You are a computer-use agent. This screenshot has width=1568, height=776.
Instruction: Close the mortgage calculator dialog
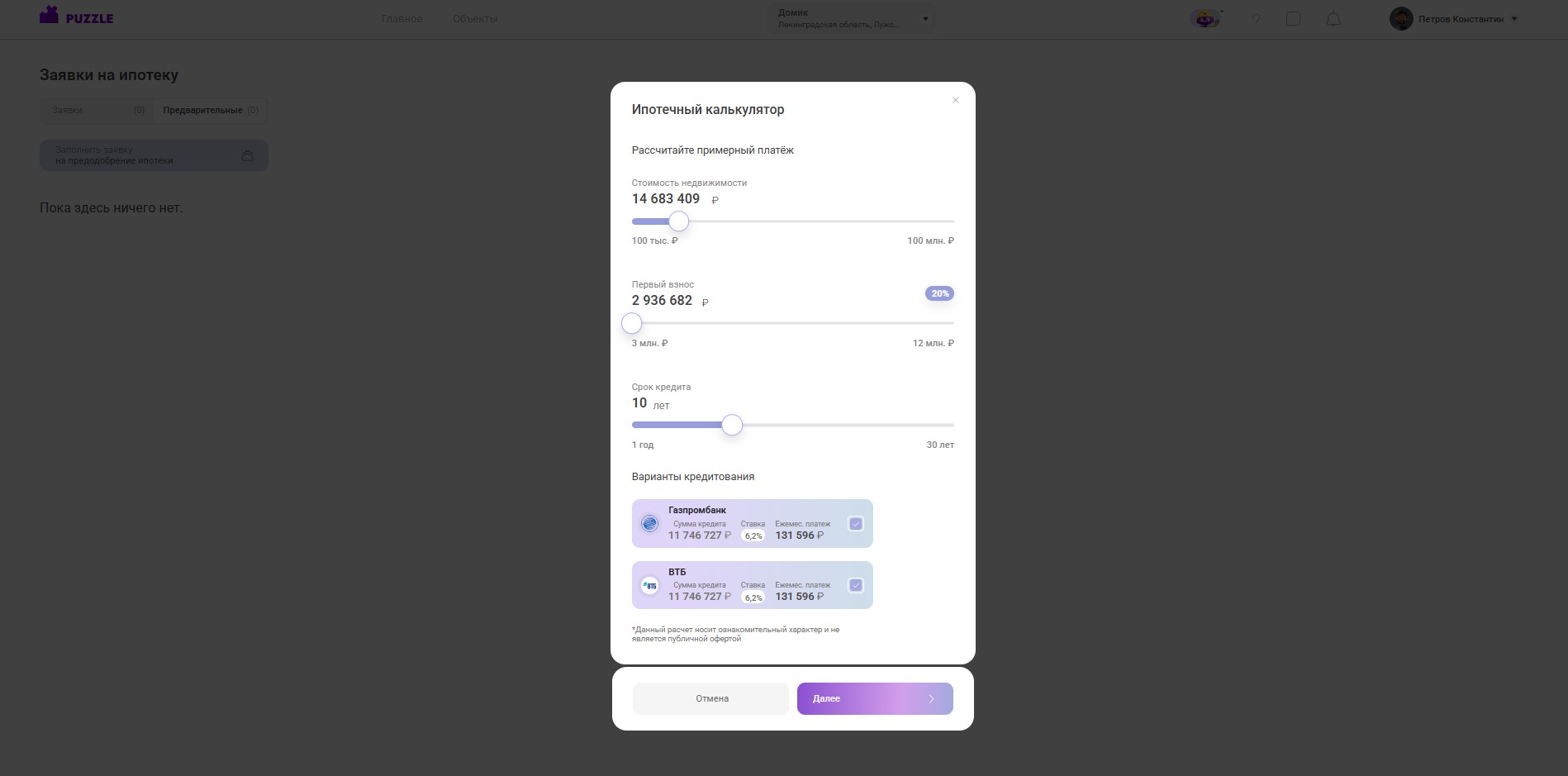pyautogui.click(x=955, y=100)
